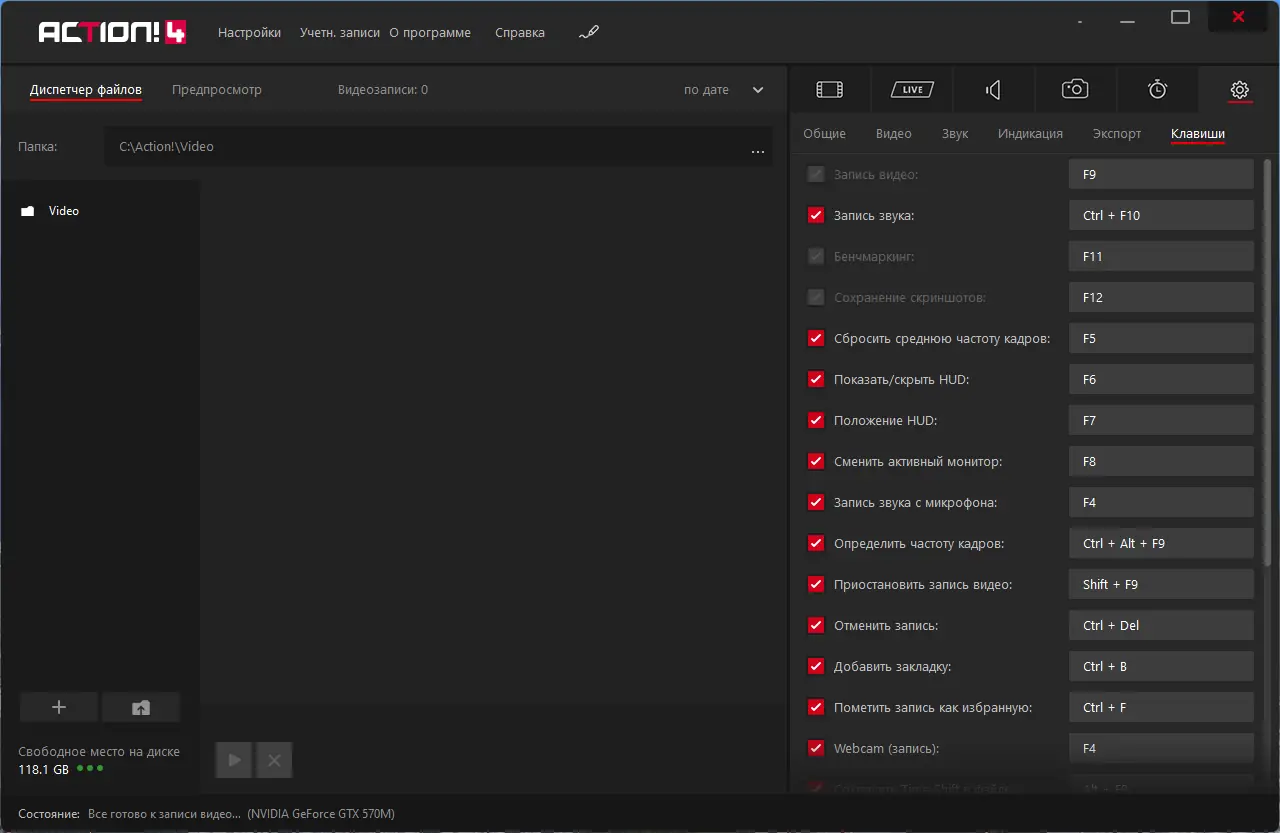Screen dimensions: 1280x833
Task: Switch to the Диспетчер файлов tab
Action: point(86,90)
